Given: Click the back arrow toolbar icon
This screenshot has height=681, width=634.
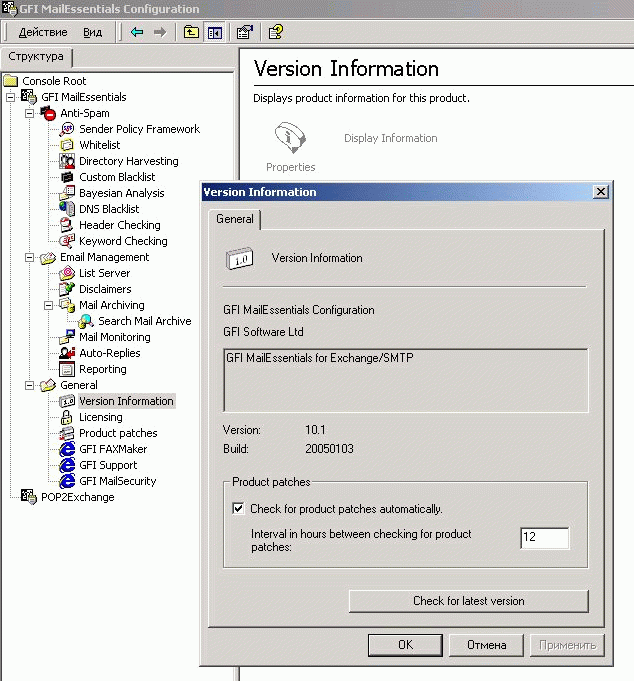Looking at the screenshot, I should click(x=137, y=32).
